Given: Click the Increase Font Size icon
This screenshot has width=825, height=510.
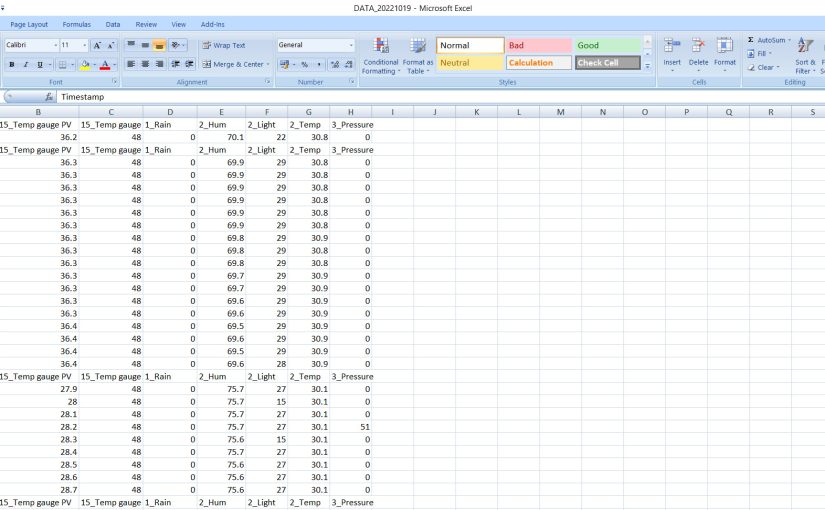Looking at the screenshot, I should click(97, 45).
